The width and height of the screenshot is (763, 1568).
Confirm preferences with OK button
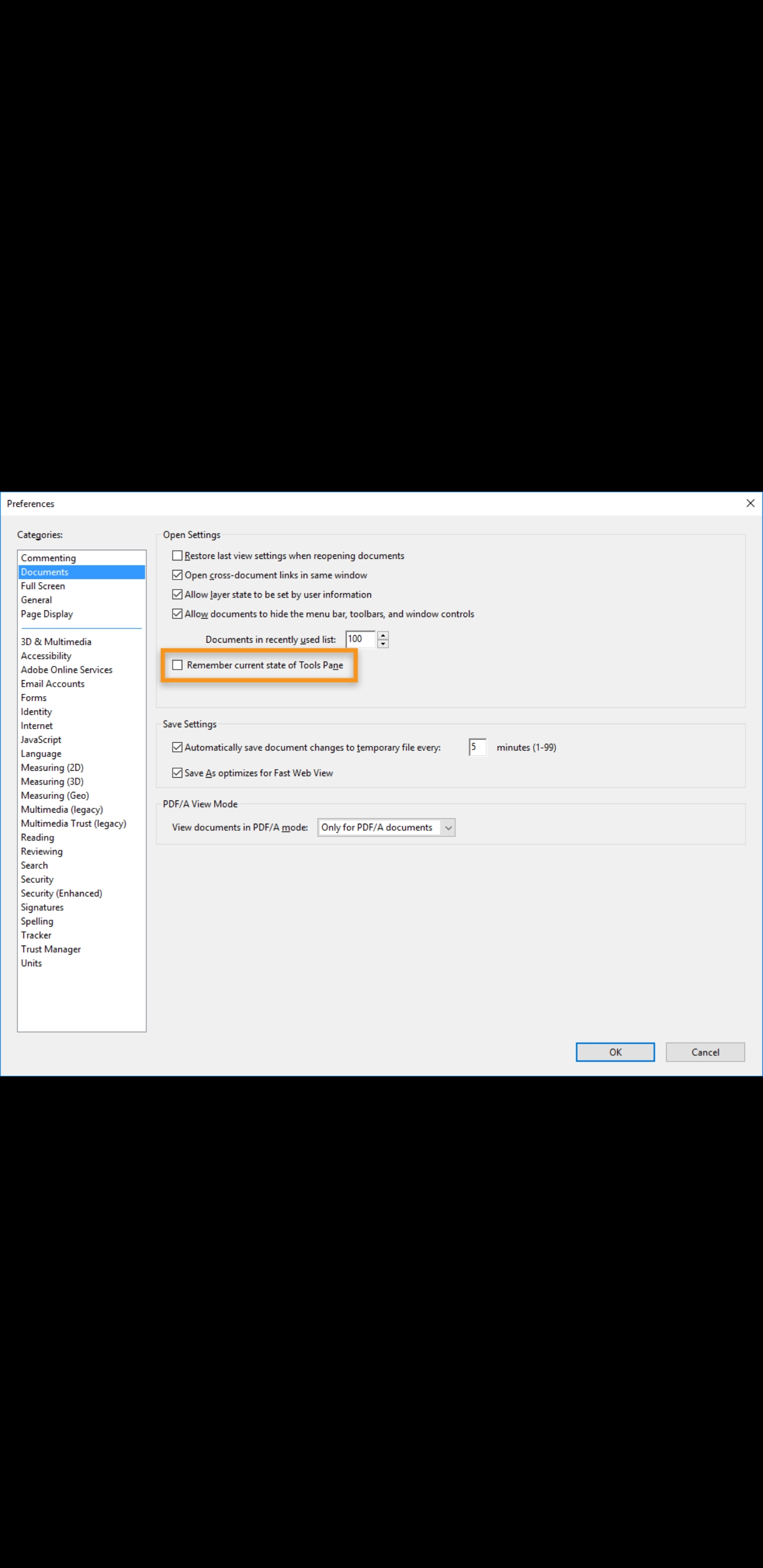click(x=615, y=1052)
